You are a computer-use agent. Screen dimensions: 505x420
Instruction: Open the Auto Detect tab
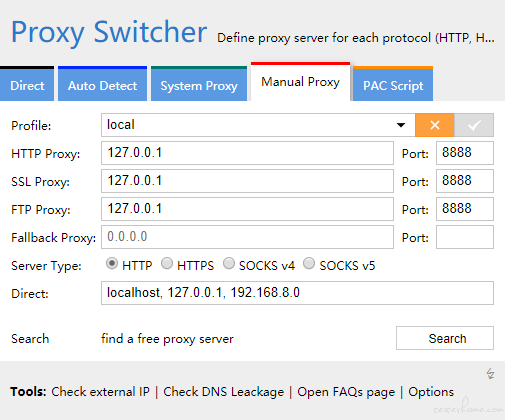point(102,84)
